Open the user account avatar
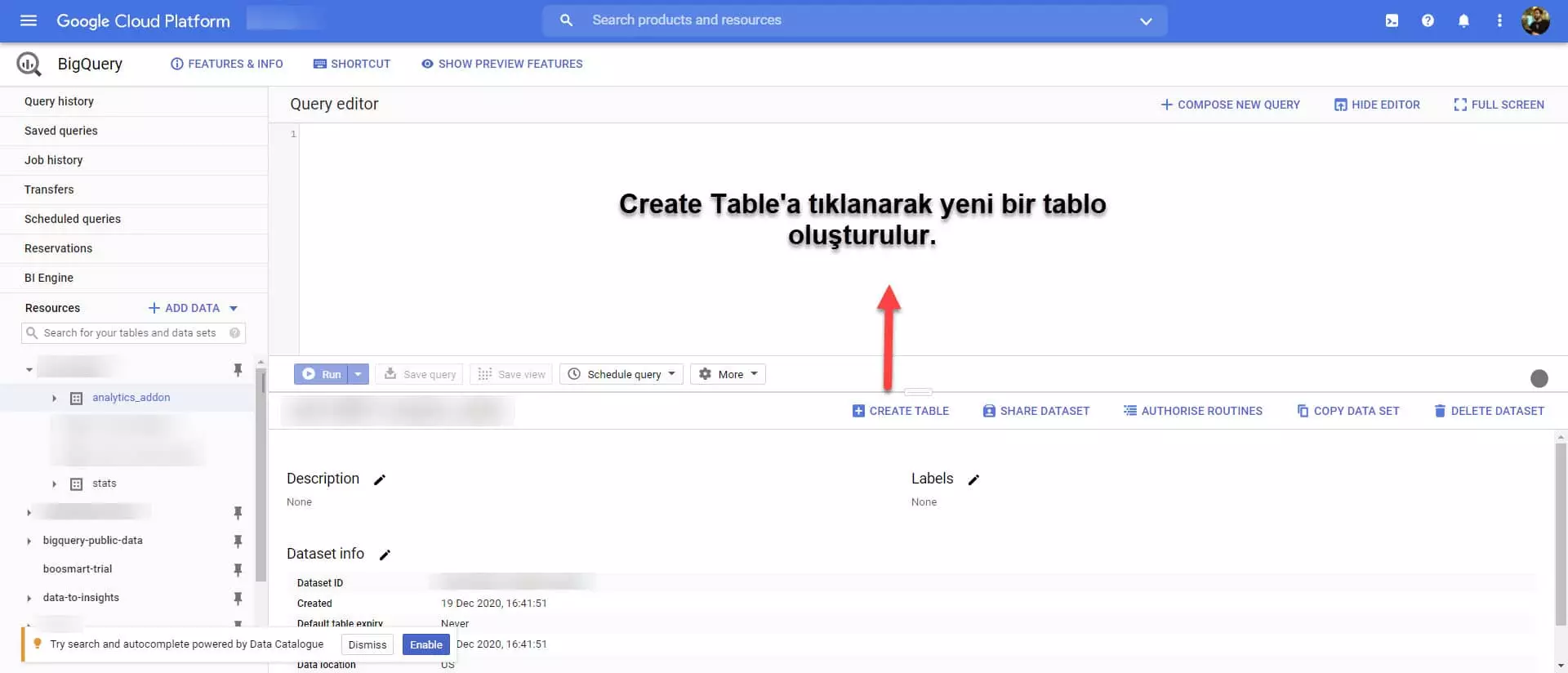 [x=1535, y=20]
